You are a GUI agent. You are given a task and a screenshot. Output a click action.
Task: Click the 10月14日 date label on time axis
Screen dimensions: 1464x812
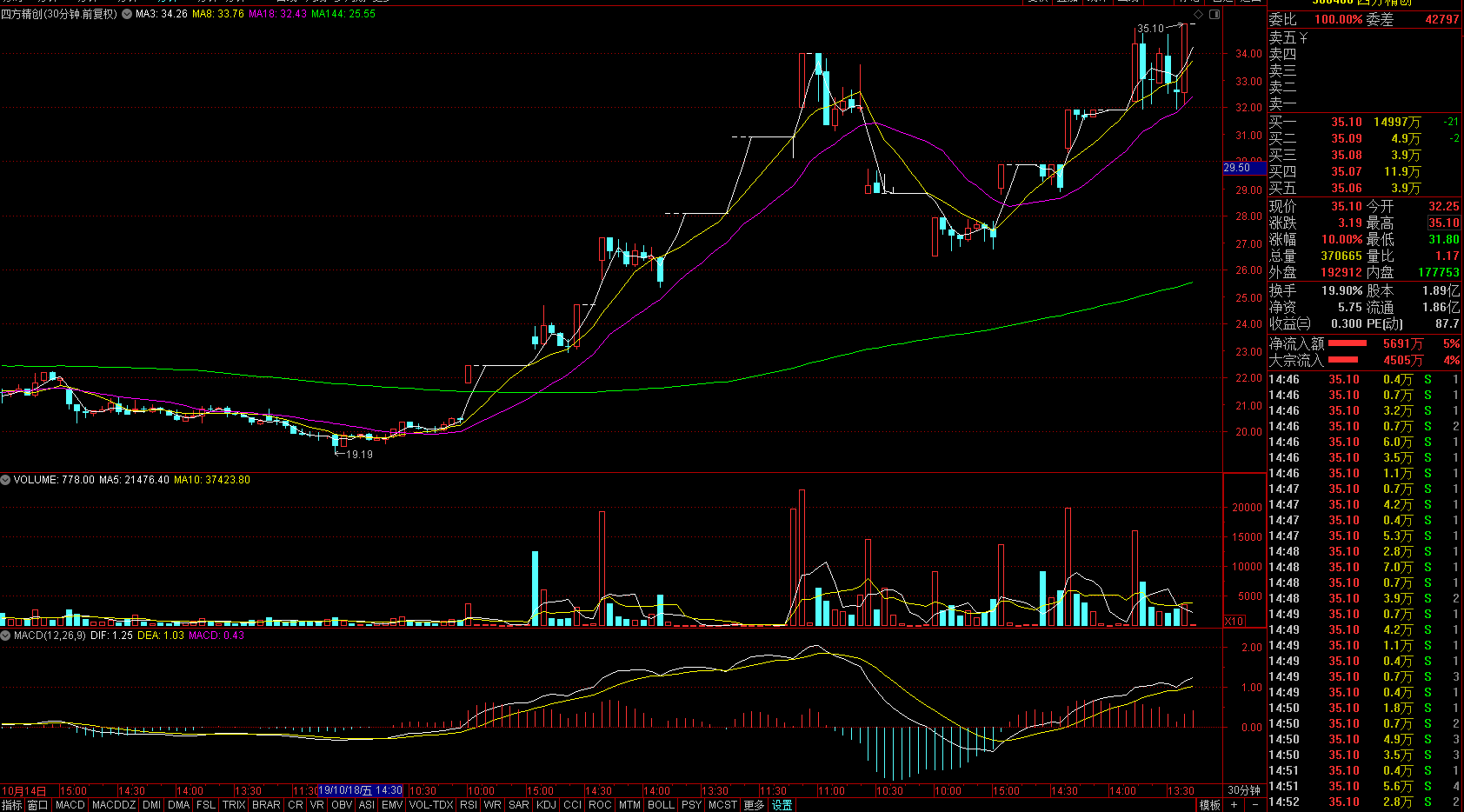point(23,791)
